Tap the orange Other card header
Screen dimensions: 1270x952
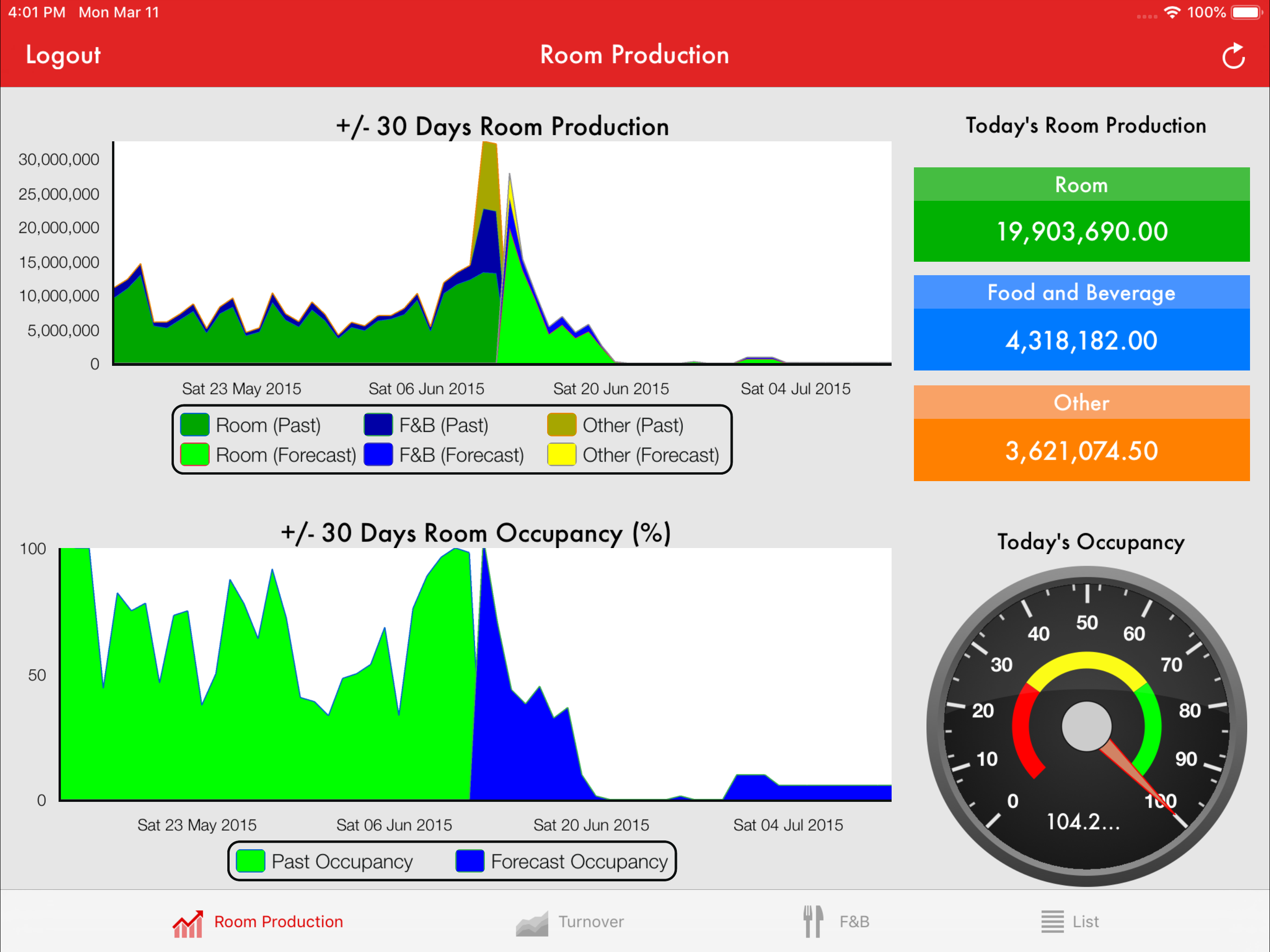(x=1082, y=403)
